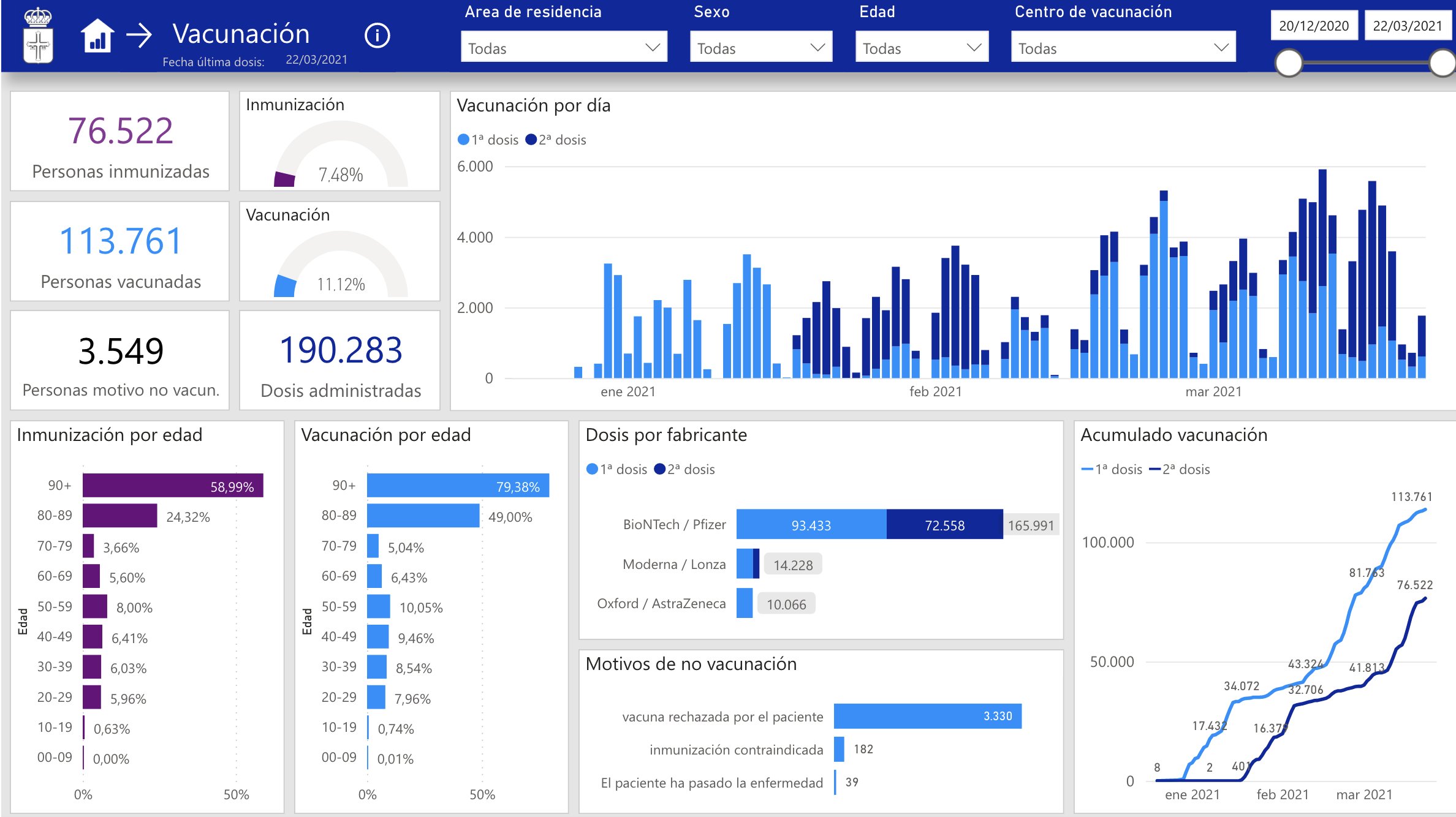The image size is (1456, 817).
Task: Click the 24,32% label for 80-89
Action: click(x=188, y=517)
